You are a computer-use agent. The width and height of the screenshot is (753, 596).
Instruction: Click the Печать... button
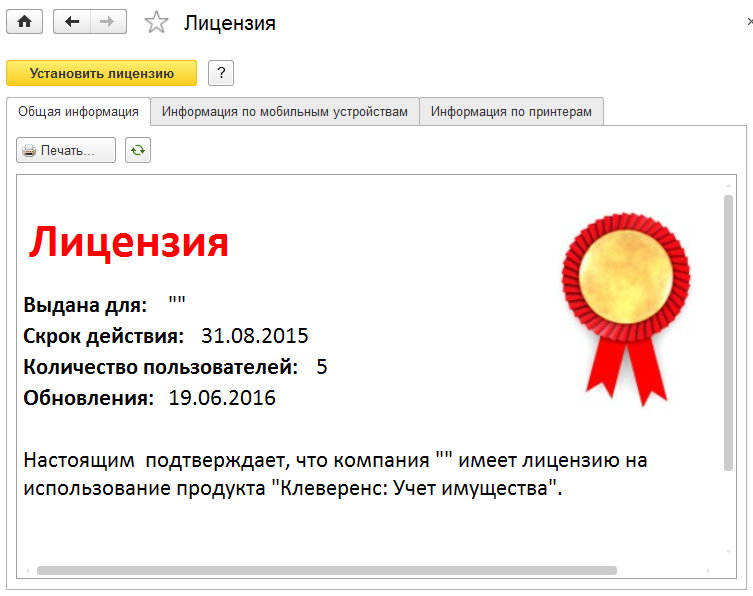click(x=66, y=150)
